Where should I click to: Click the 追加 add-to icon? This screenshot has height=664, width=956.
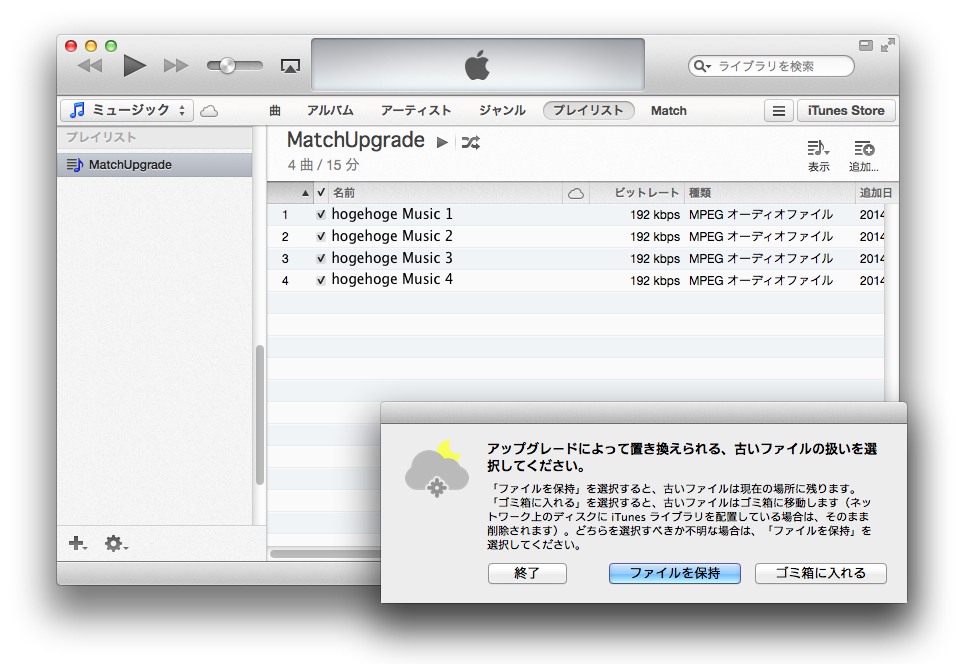(x=863, y=156)
